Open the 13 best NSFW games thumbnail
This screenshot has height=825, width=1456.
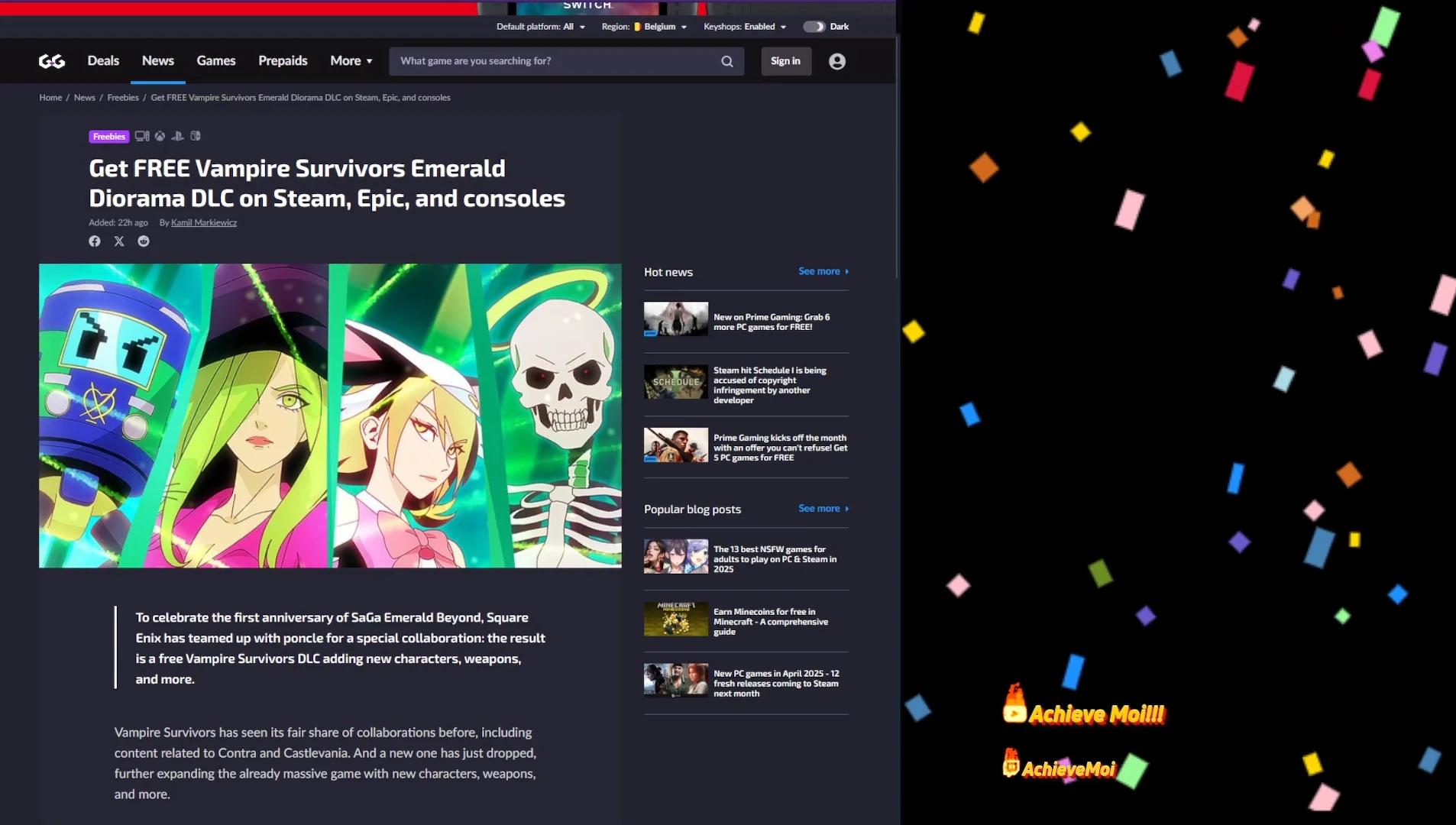[676, 557]
